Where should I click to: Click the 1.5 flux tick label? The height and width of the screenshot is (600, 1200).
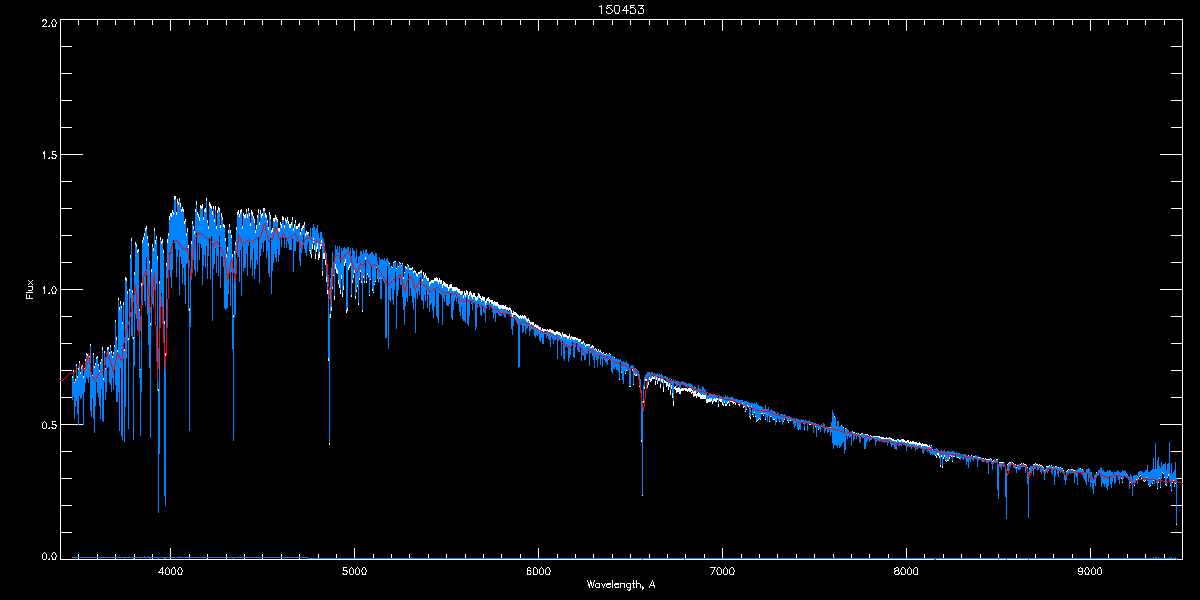pyautogui.click(x=49, y=156)
